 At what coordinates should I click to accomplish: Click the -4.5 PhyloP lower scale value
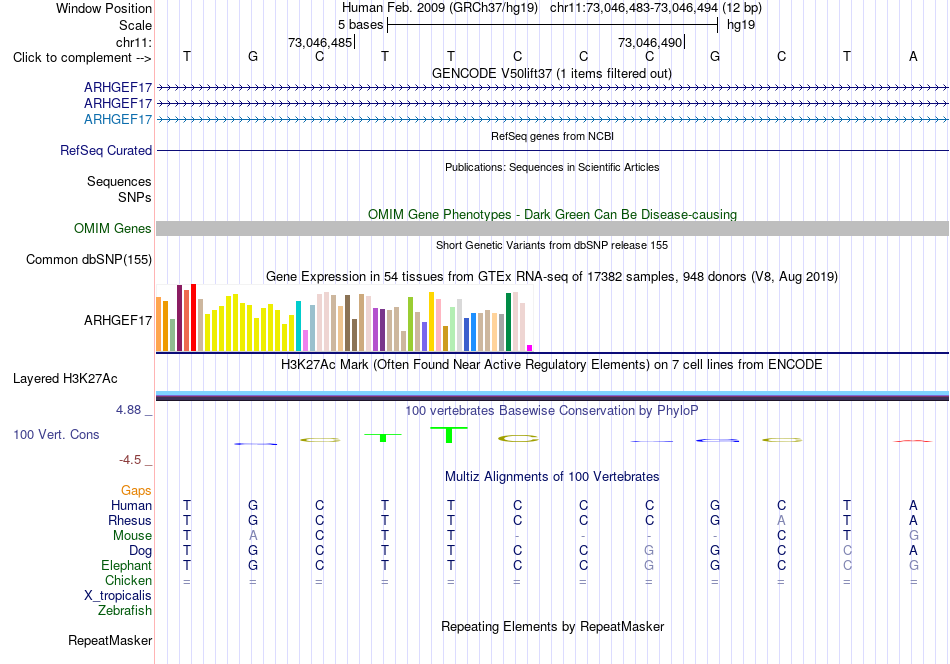pos(130,460)
